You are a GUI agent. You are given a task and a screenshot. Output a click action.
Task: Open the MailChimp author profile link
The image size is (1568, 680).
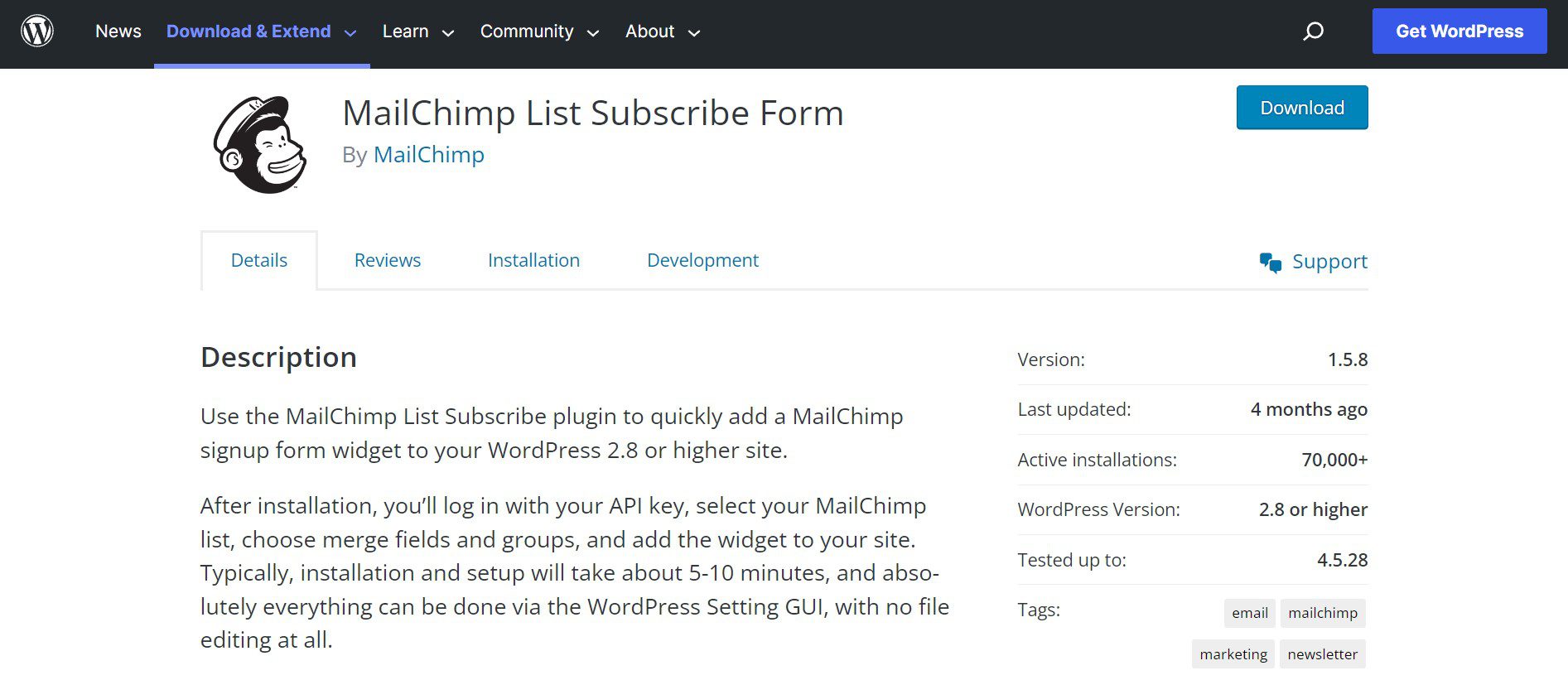click(x=429, y=154)
